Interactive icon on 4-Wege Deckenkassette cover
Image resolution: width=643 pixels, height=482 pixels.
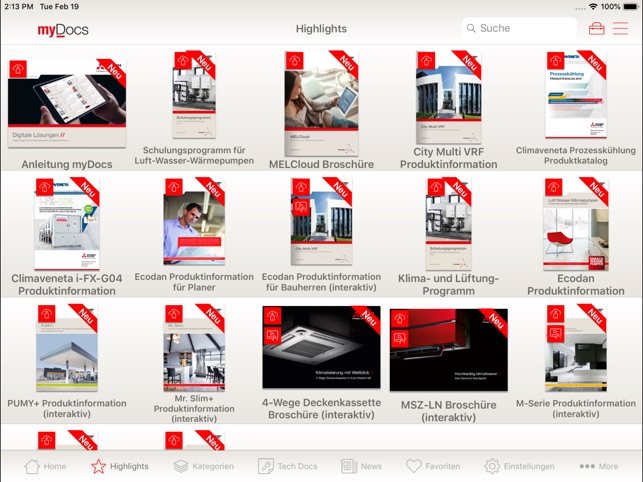[x=272, y=335]
